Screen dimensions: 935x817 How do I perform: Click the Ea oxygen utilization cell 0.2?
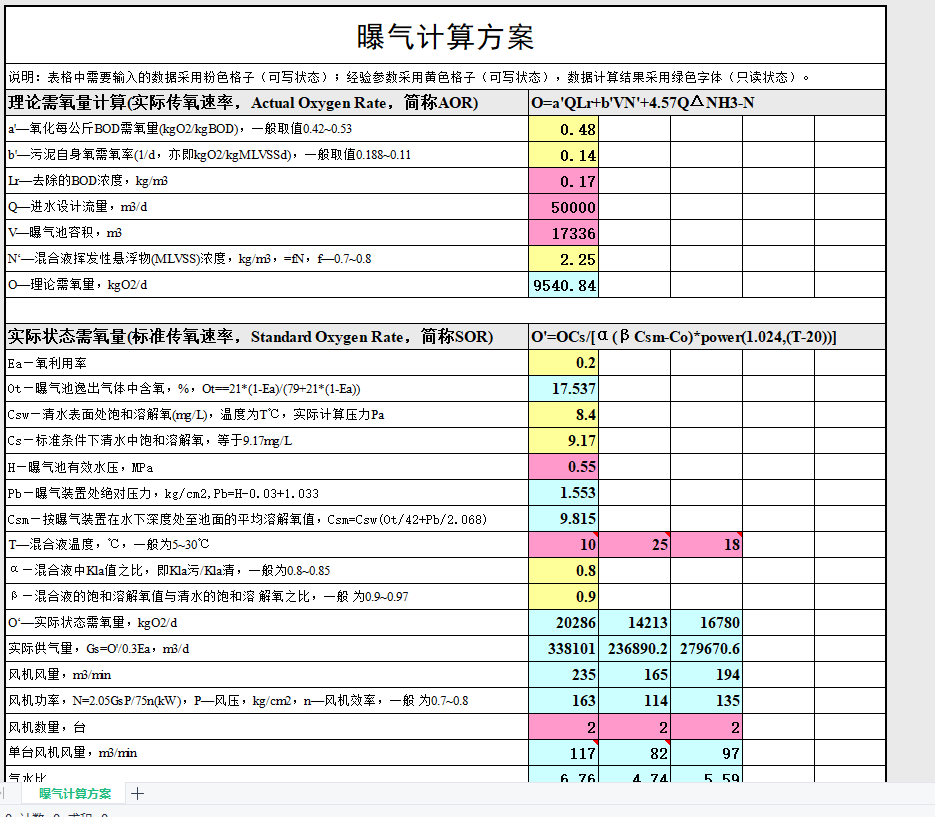564,363
